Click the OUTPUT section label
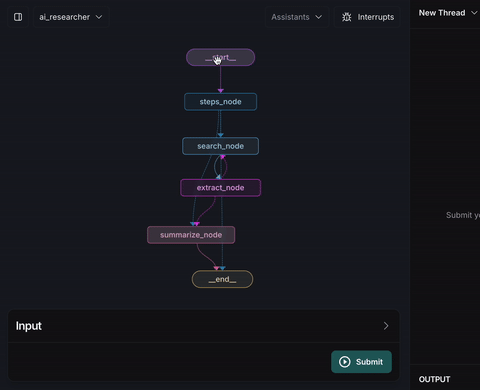This screenshot has height=390, width=480. click(x=434, y=379)
